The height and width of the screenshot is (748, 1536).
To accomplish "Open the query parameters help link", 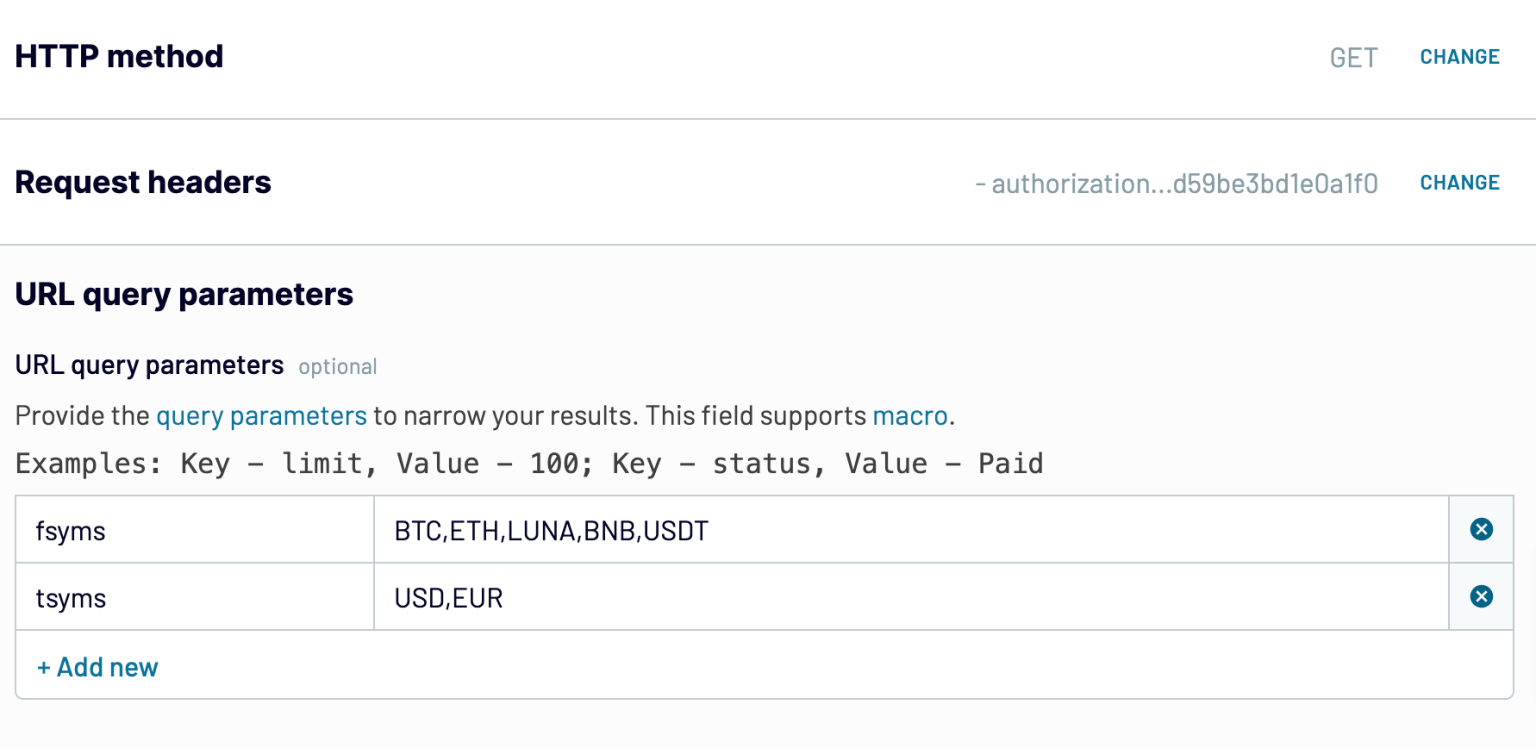I will tap(261, 416).
